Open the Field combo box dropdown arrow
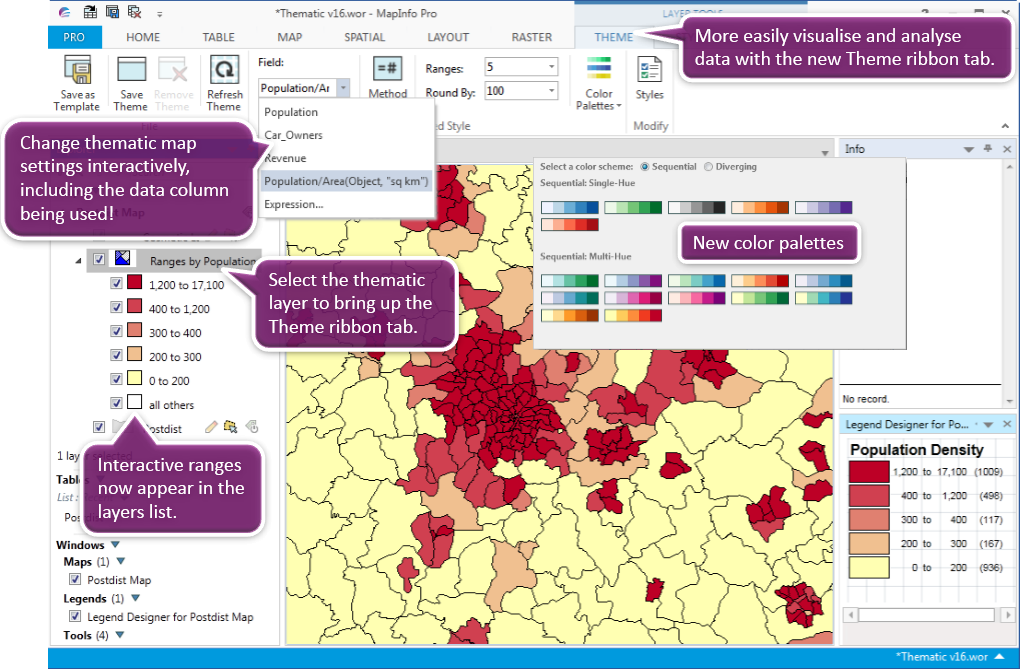Image resolution: width=1020 pixels, height=670 pixels. (x=343, y=88)
